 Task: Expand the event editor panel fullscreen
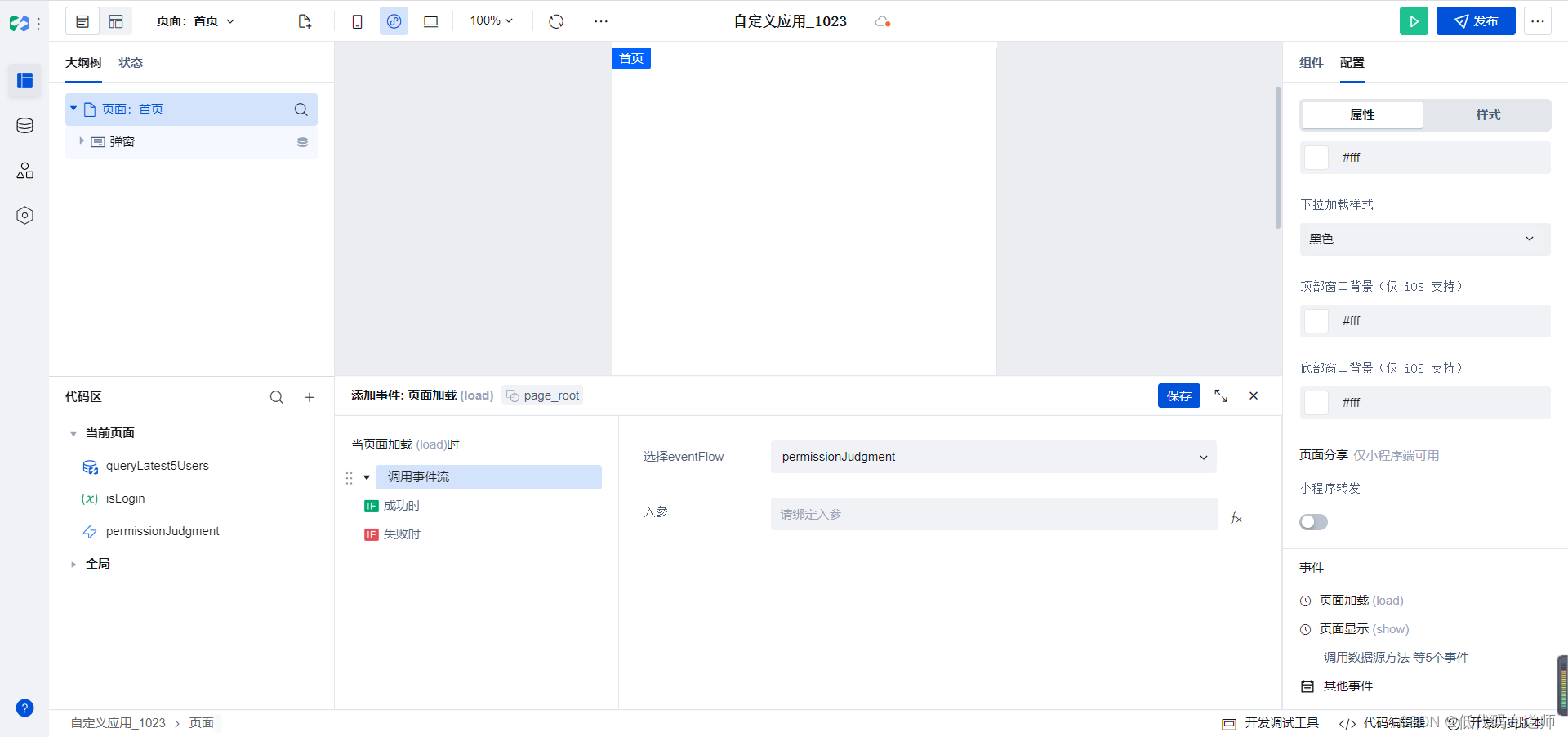point(1221,395)
